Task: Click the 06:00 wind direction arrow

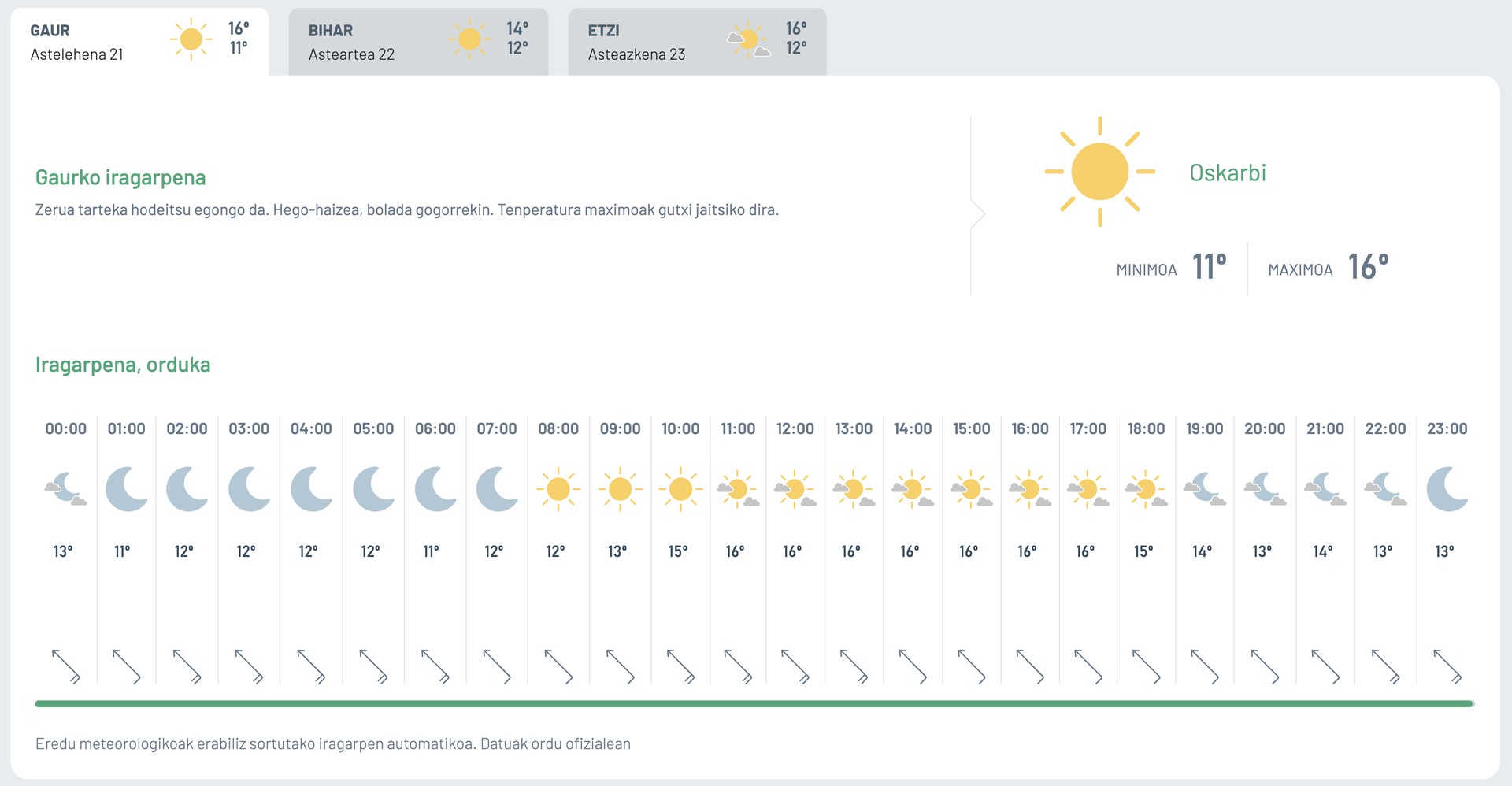Action: pos(435,666)
